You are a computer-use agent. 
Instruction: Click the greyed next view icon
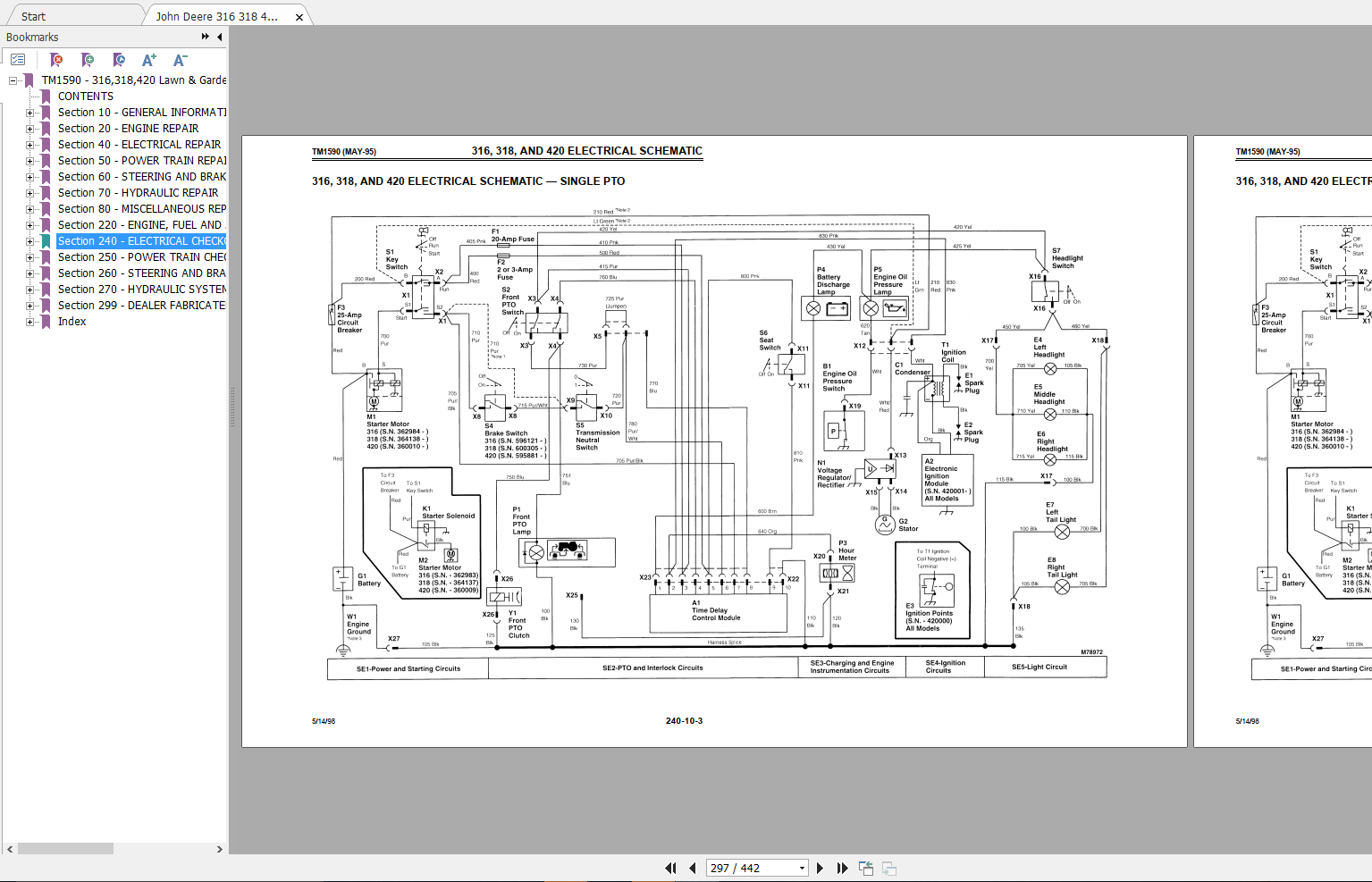tap(889, 868)
